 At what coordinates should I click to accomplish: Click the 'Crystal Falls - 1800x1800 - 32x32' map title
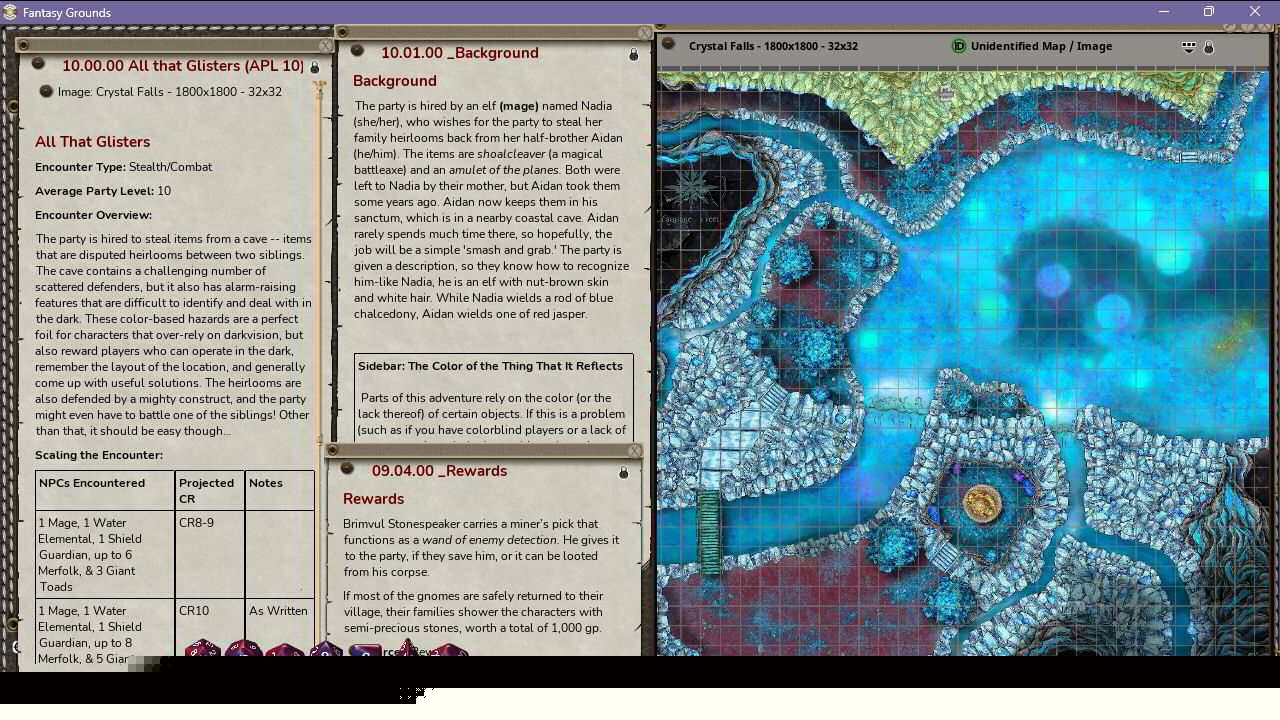click(x=773, y=46)
